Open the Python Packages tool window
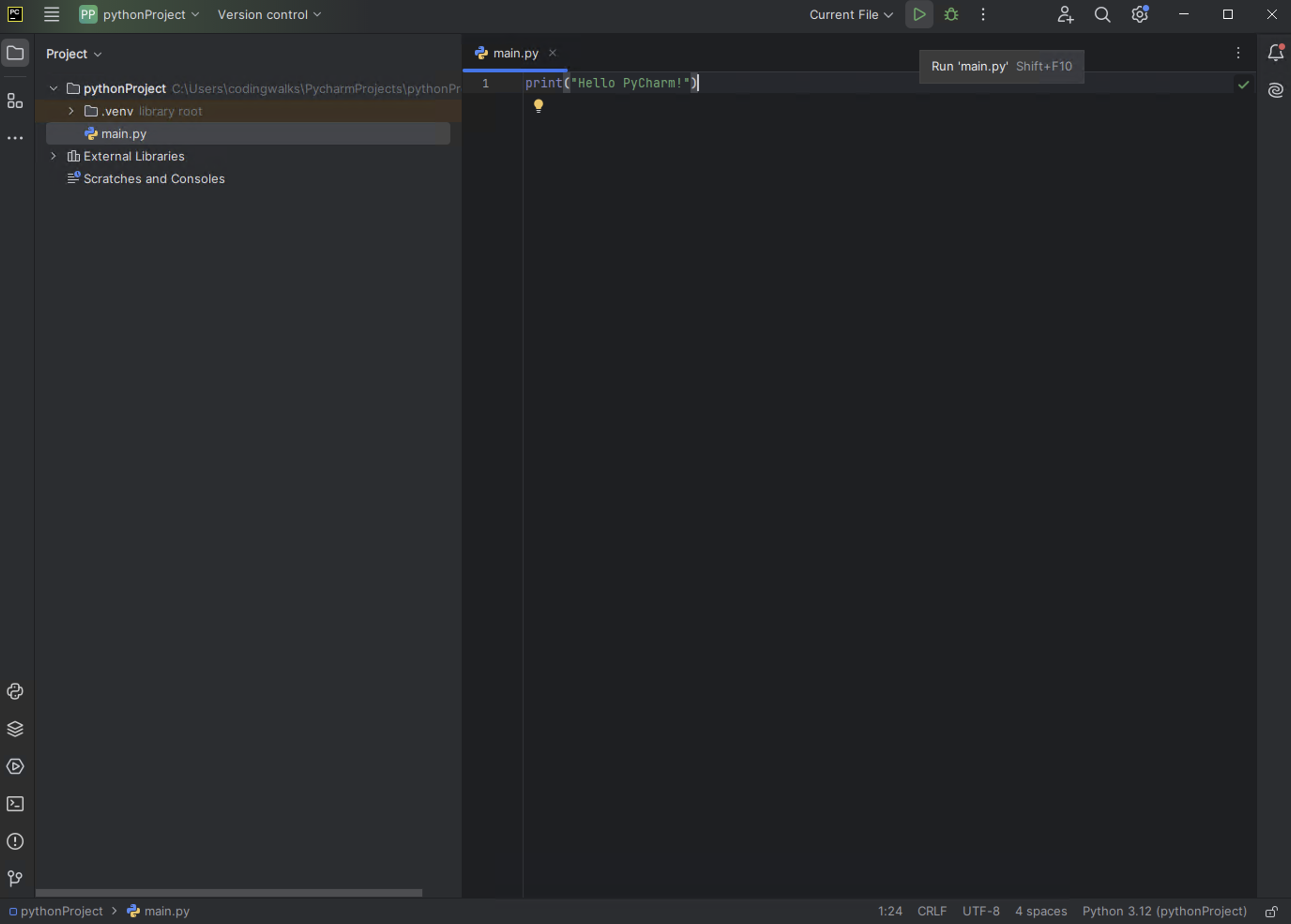Viewport: 1291px width, 924px height. (x=15, y=729)
